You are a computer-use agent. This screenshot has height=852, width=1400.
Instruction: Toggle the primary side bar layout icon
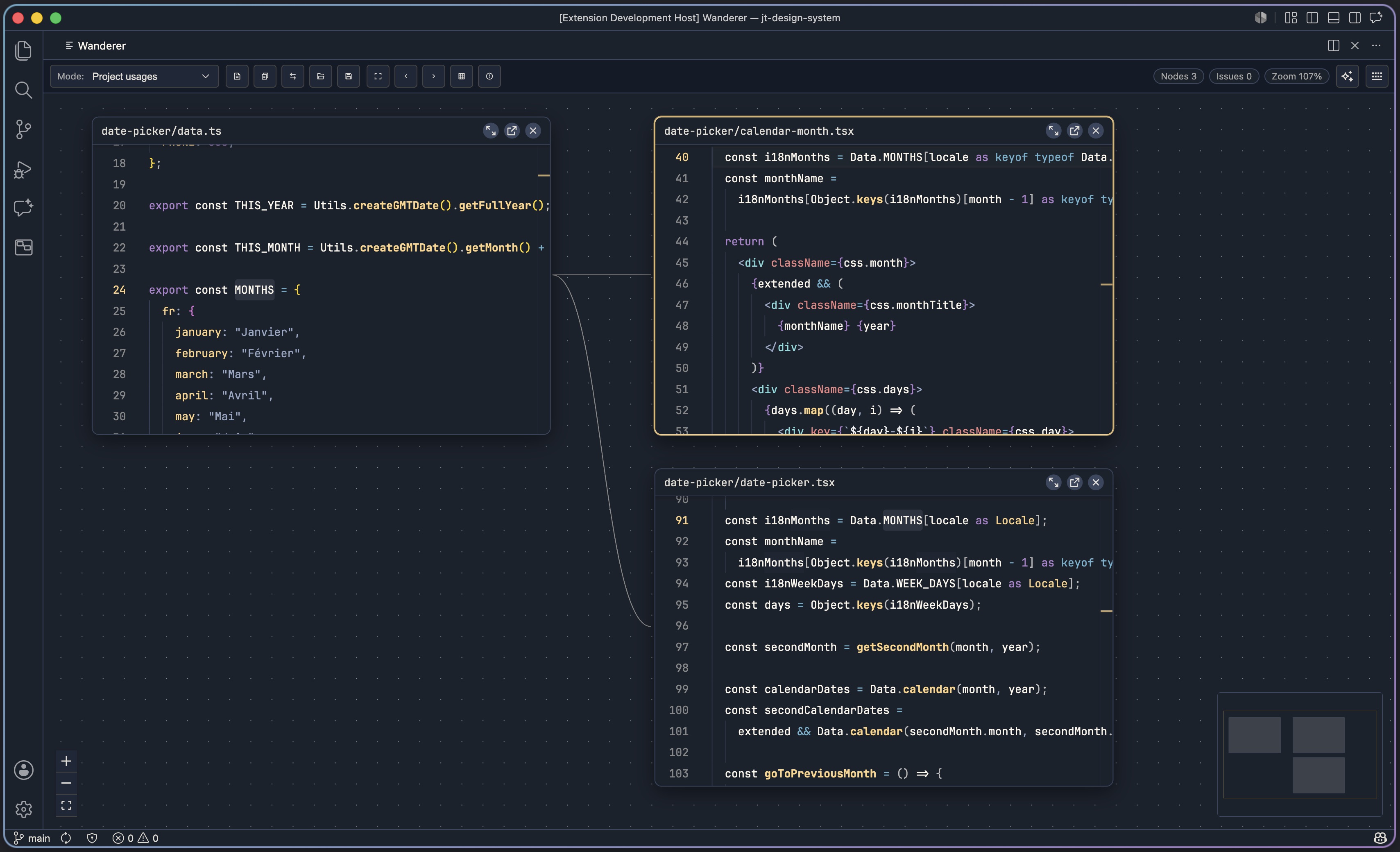coord(1312,18)
